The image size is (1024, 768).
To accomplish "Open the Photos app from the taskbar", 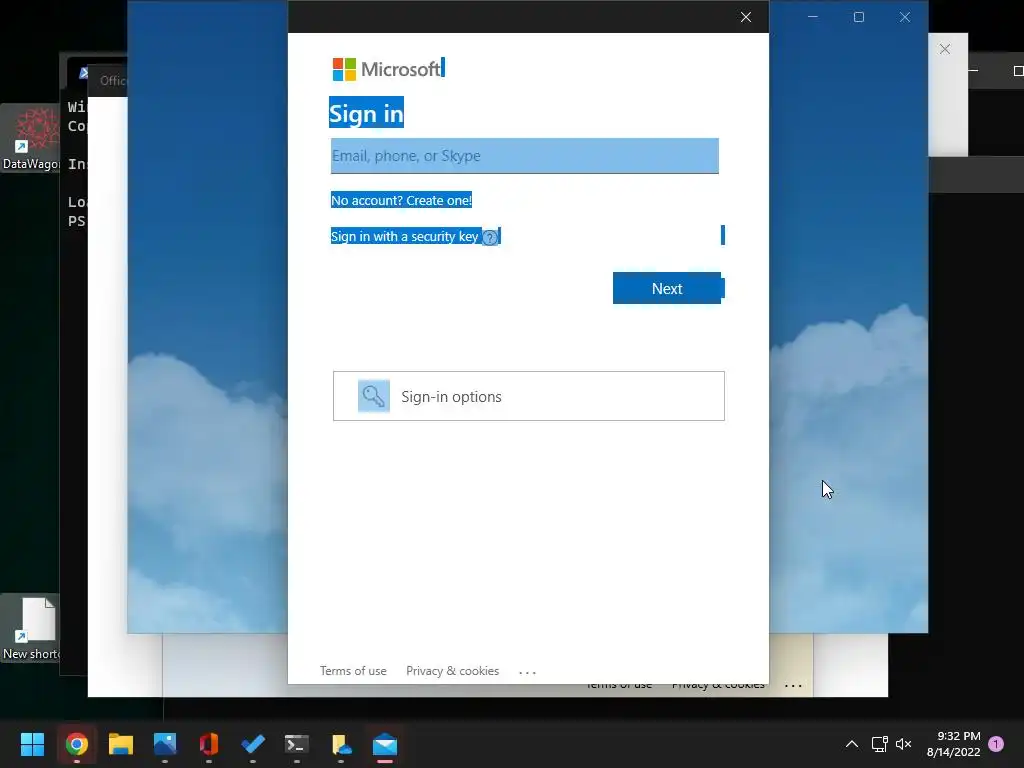I will [x=165, y=744].
